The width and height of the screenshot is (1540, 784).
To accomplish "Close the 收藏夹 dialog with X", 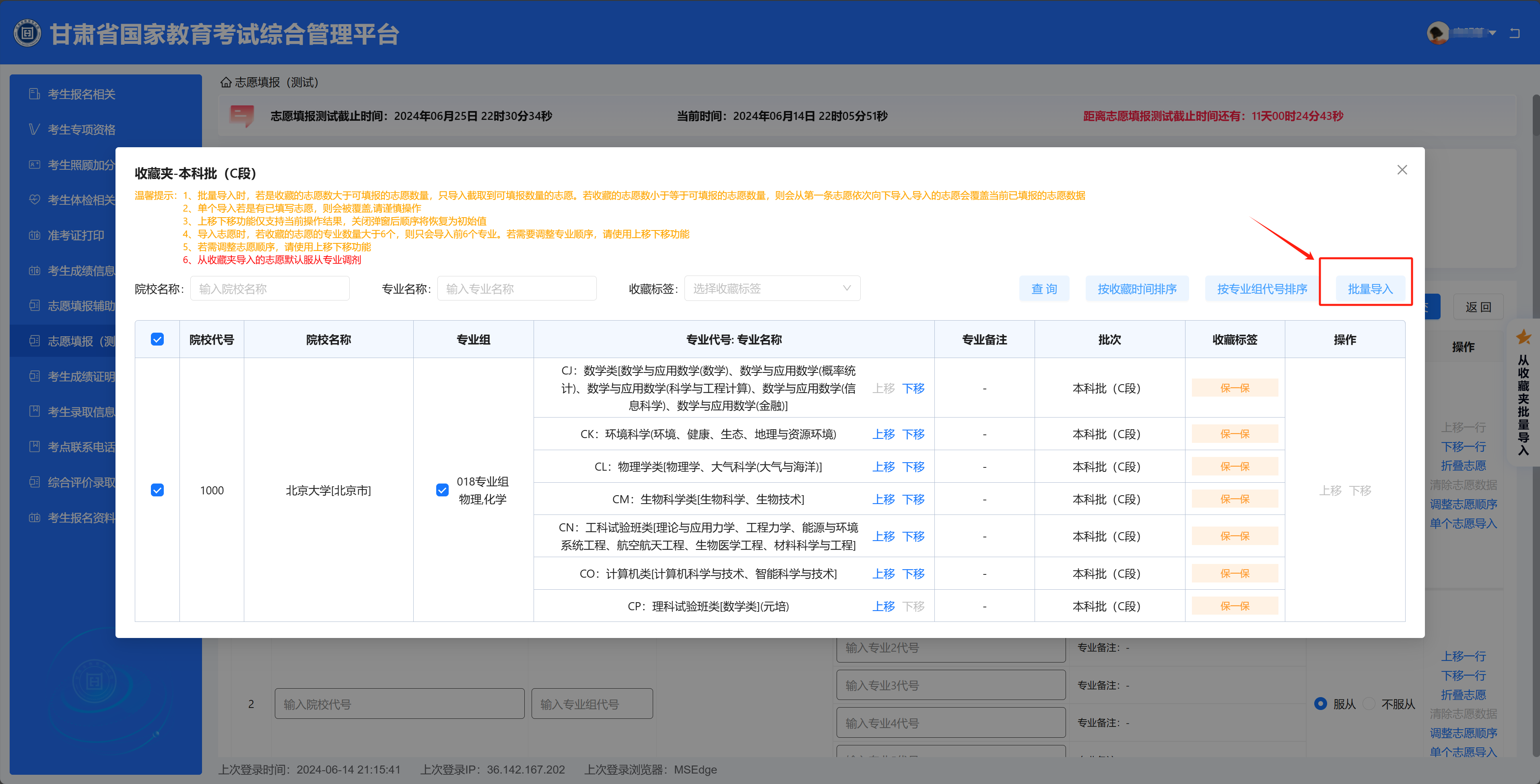I will pos(1402,170).
